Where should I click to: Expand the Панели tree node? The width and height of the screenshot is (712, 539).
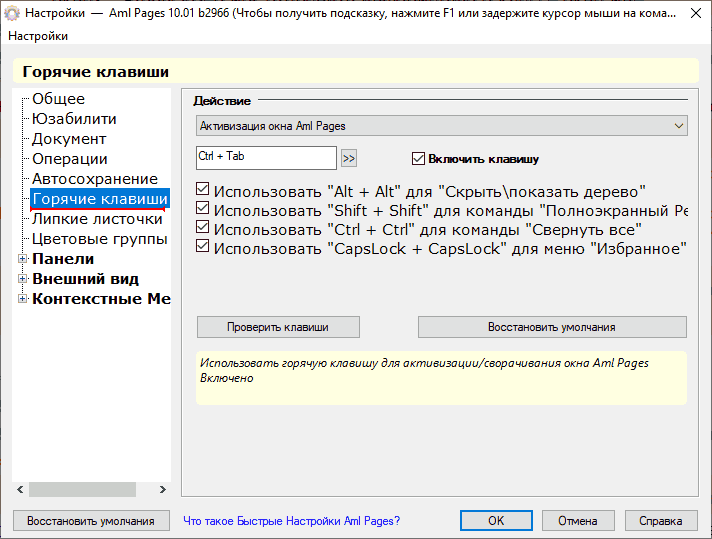(22, 259)
